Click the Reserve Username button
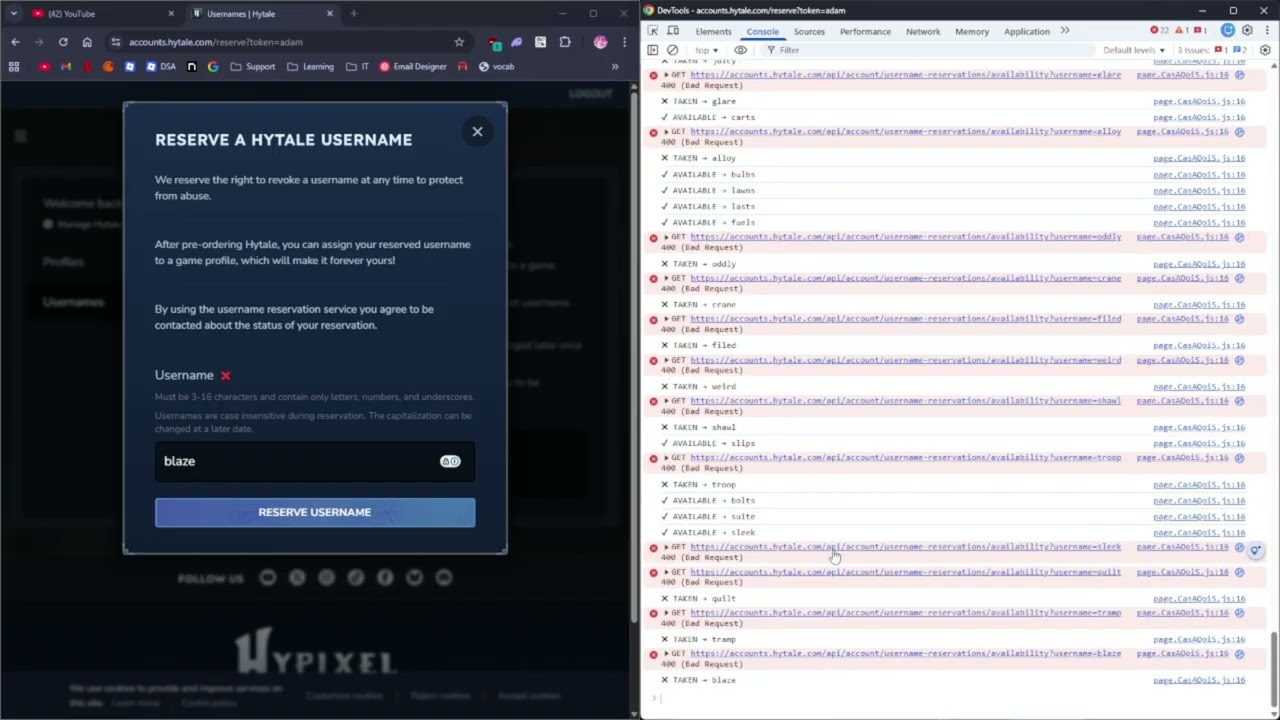This screenshot has width=1280, height=720. coord(315,512)
